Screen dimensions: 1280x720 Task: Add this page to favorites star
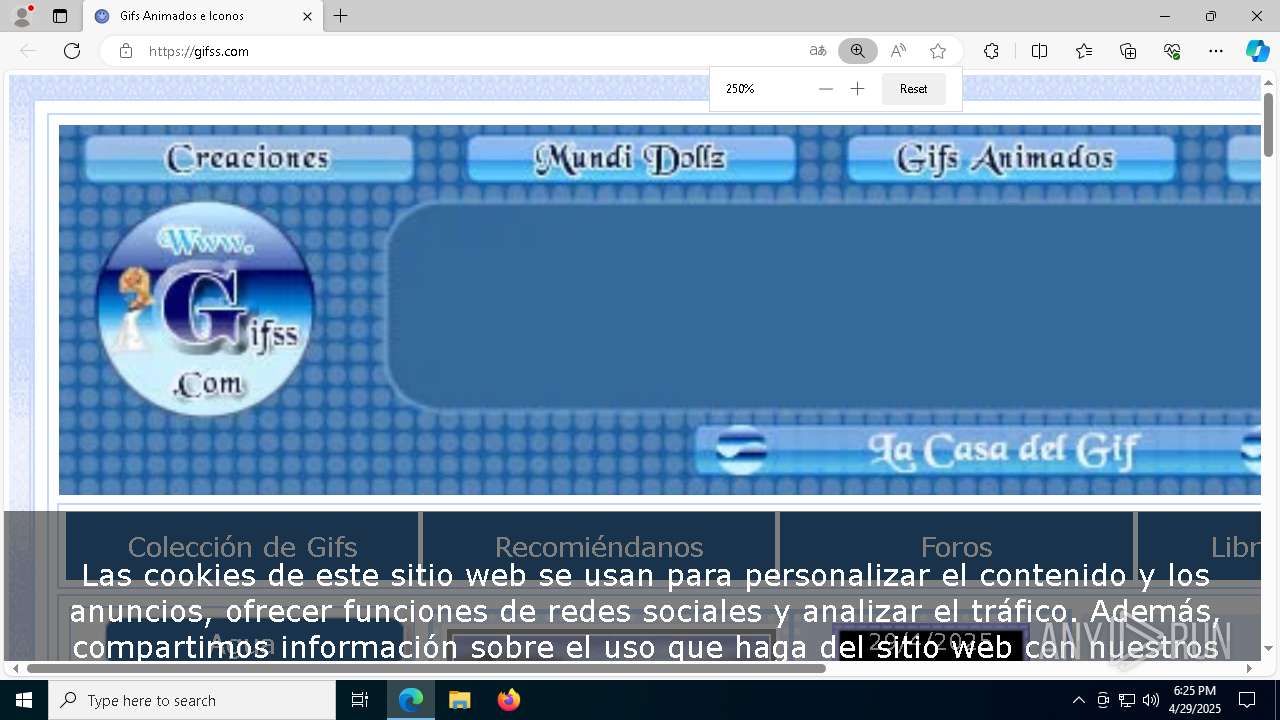(x=938, y=51)
